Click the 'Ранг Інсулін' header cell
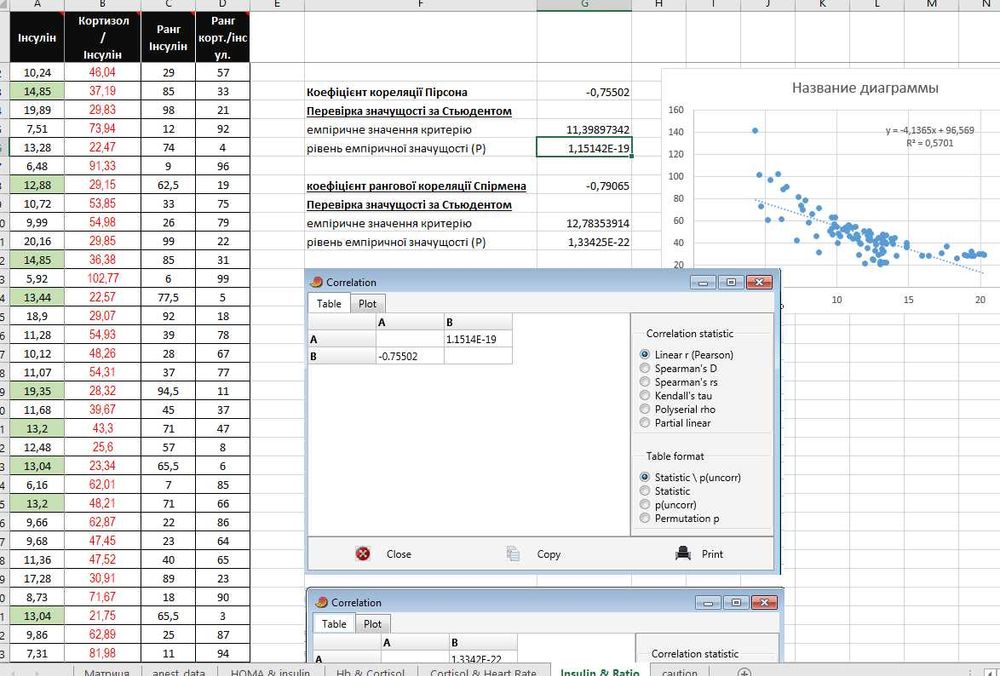 (x=168, y=37)
